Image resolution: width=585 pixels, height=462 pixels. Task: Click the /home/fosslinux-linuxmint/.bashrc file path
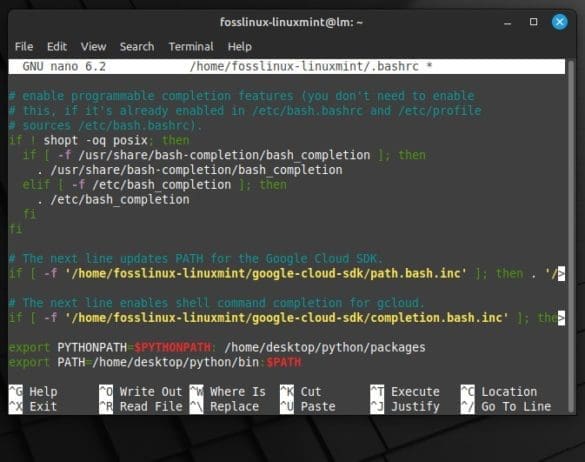point(304,67)
